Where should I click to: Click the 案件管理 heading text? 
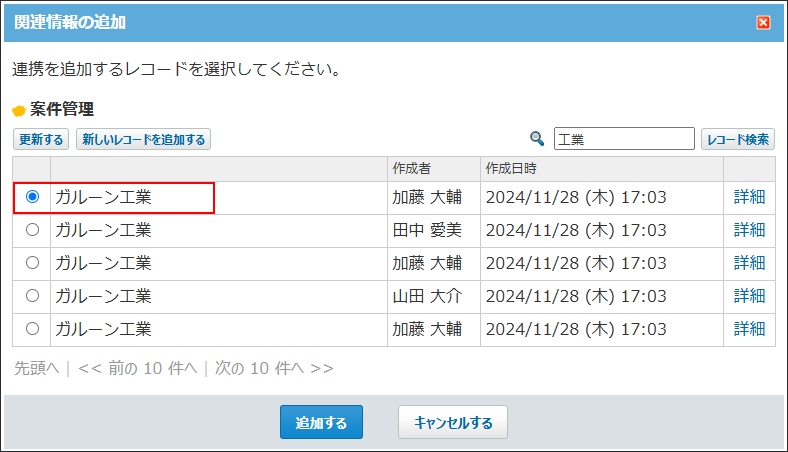coord(62,109)
